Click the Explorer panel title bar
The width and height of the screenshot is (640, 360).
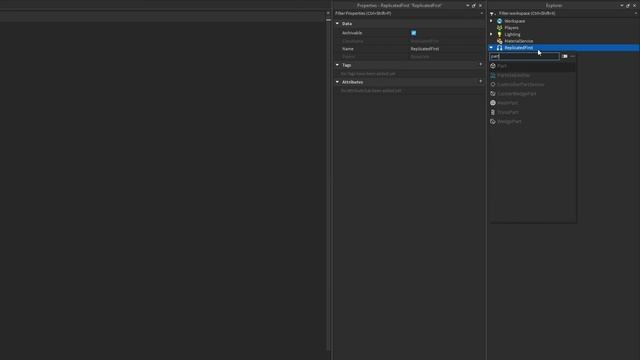(554, 5)
